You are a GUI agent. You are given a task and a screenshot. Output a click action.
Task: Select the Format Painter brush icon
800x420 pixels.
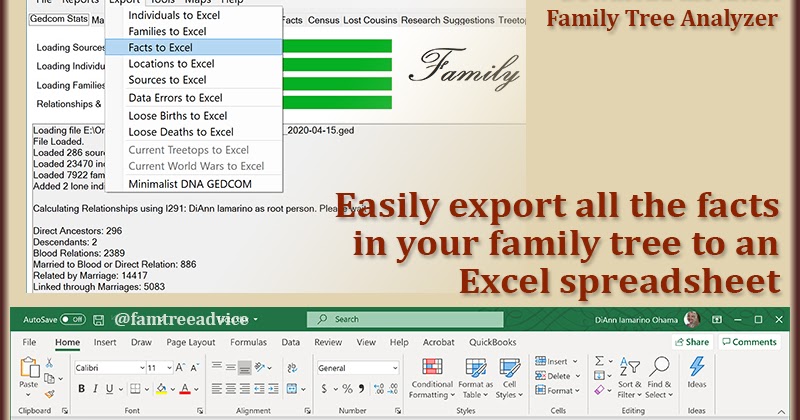pyautogui.click(x=49, y=393)
